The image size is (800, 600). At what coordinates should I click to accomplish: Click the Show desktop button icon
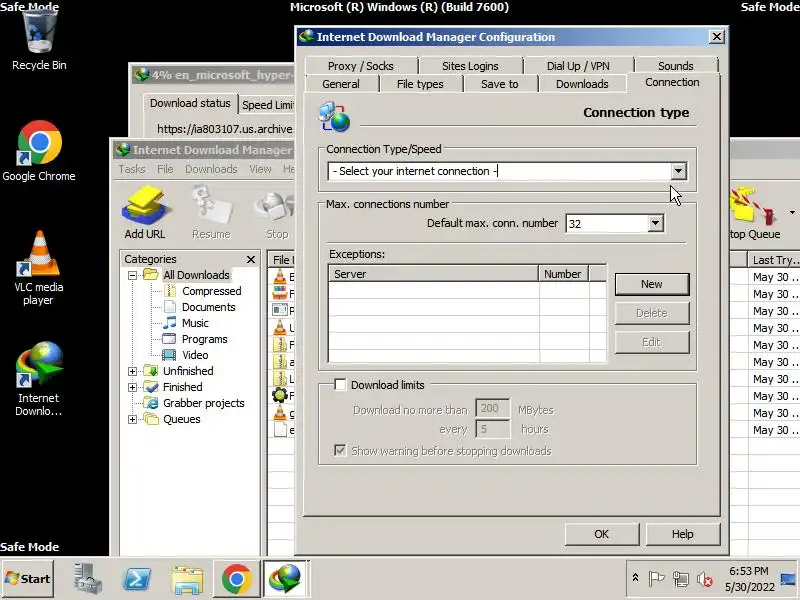(x=788, y=579)
